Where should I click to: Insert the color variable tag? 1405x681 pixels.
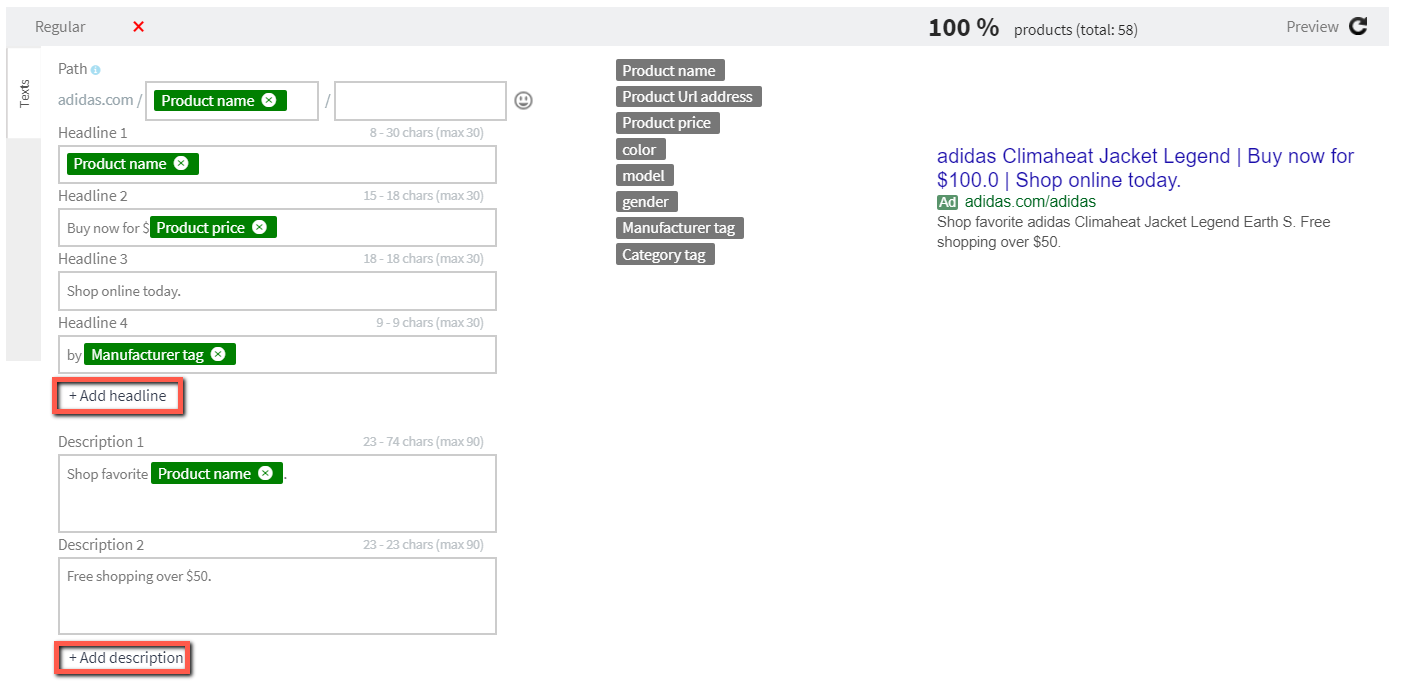639,150
